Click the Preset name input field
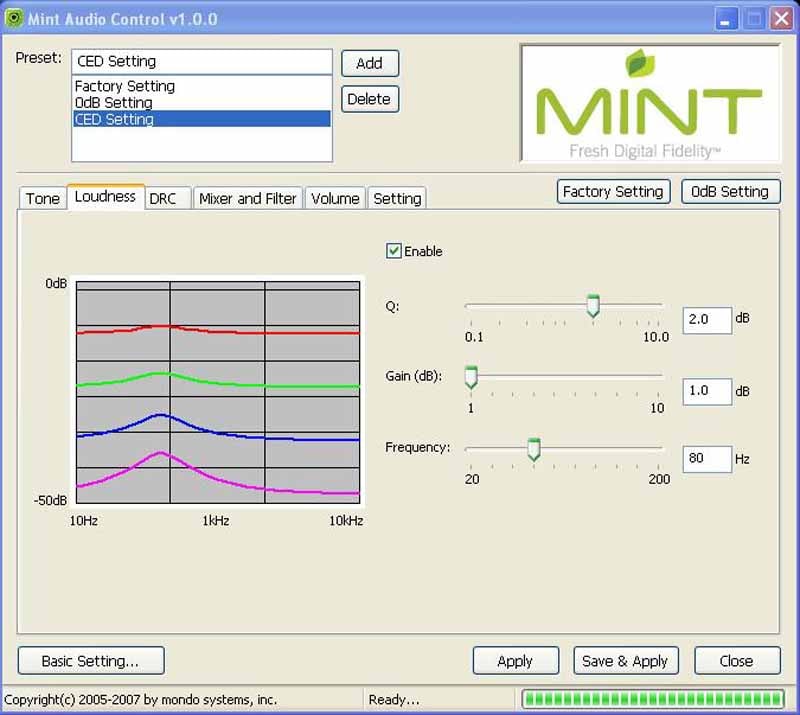The height and width of the screenshot is (715, 800). 201,61
